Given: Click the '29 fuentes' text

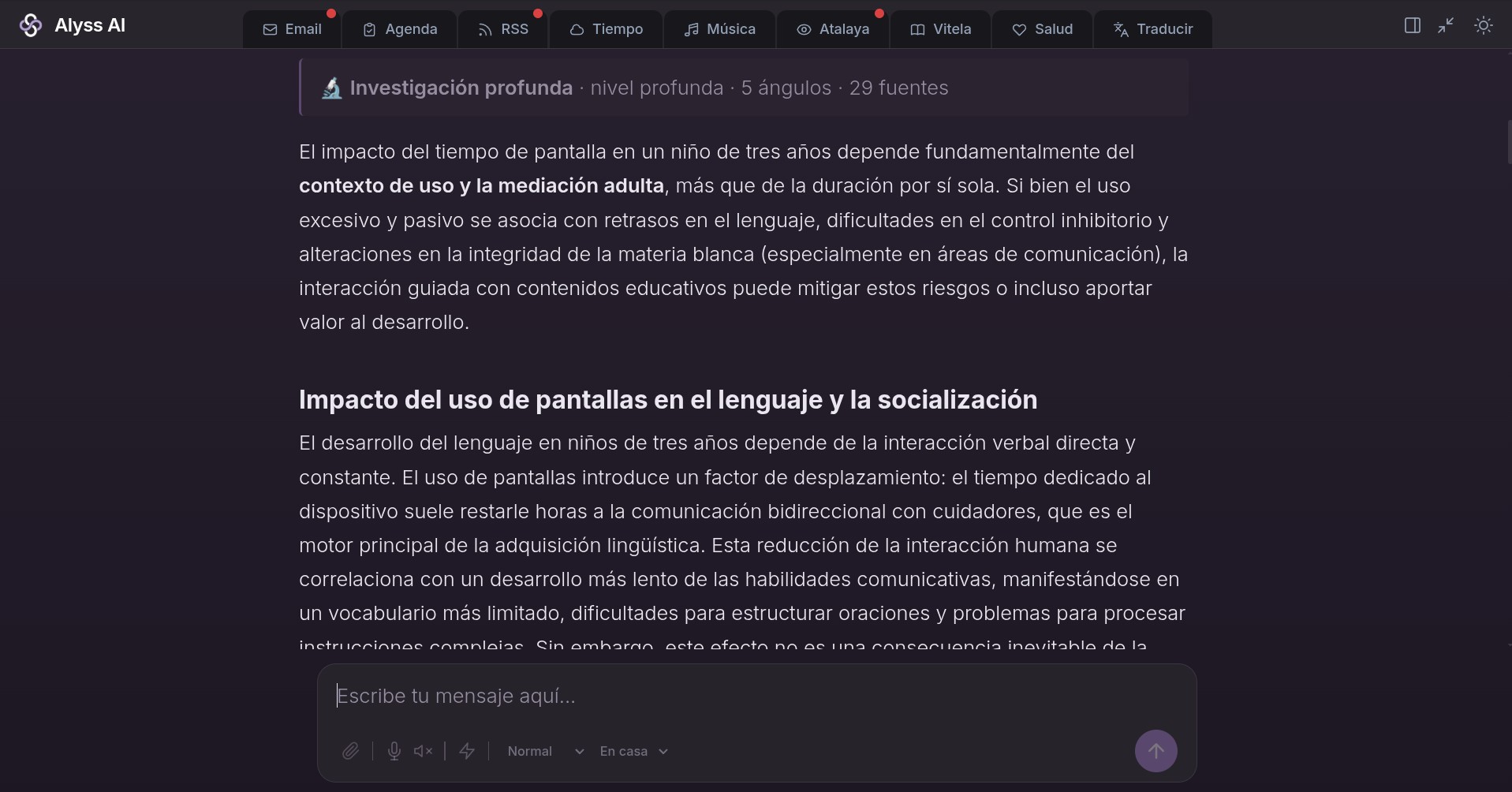Looking at the screenshot, I should pos(899,88).
